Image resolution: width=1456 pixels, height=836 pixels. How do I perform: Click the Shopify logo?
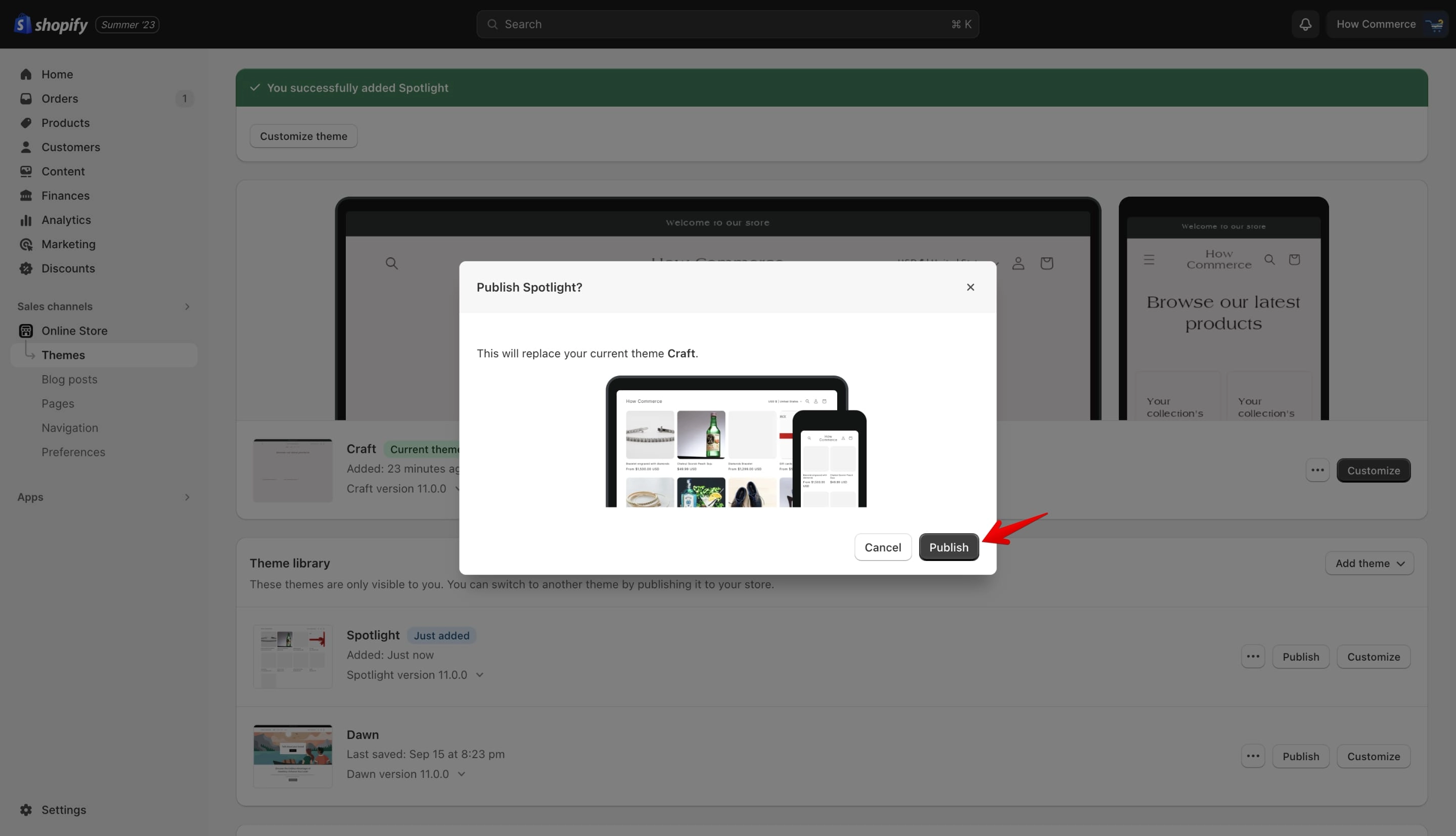coord(51,24)
